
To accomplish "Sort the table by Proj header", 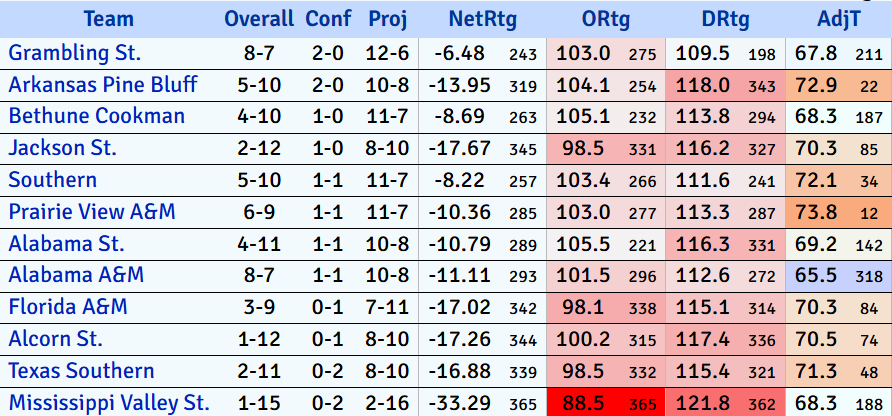I will coord(387,19).
